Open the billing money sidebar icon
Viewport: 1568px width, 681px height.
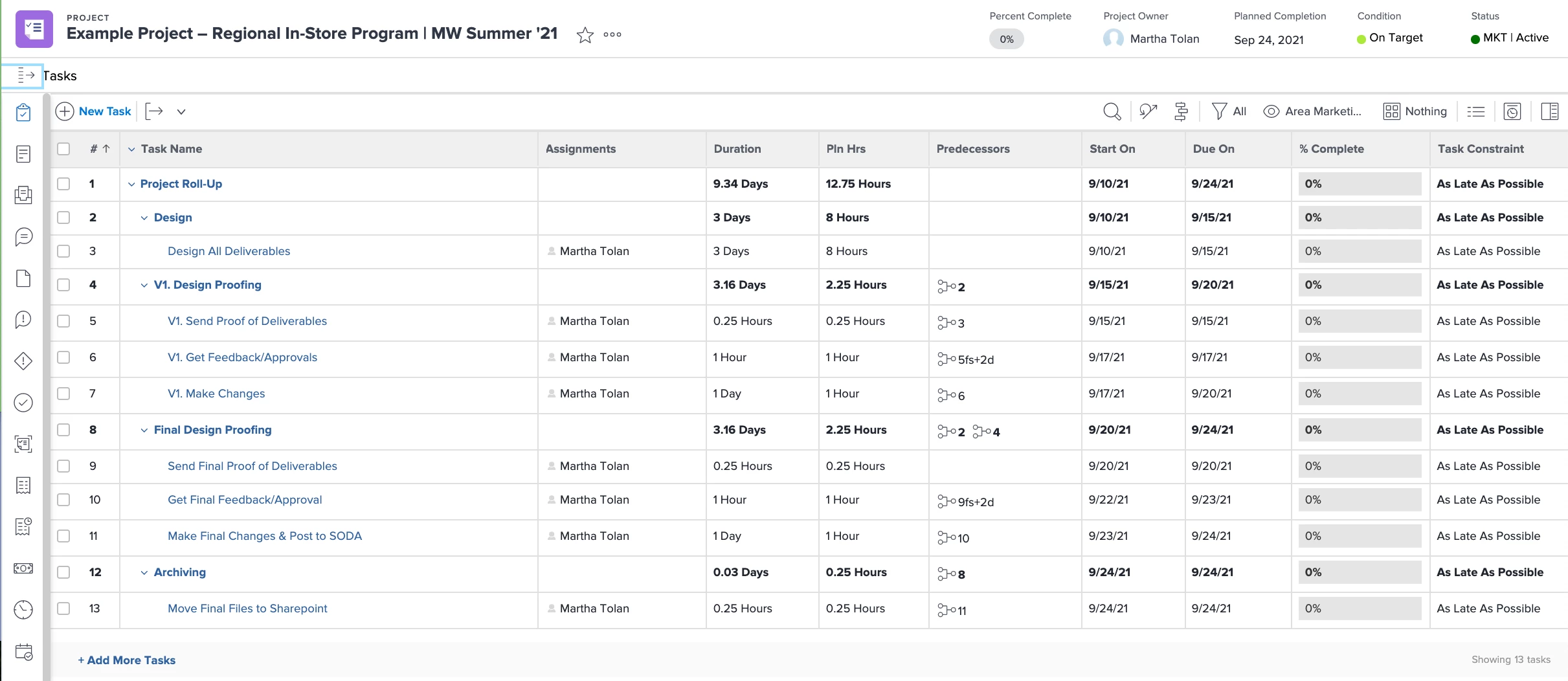point(23,568)
